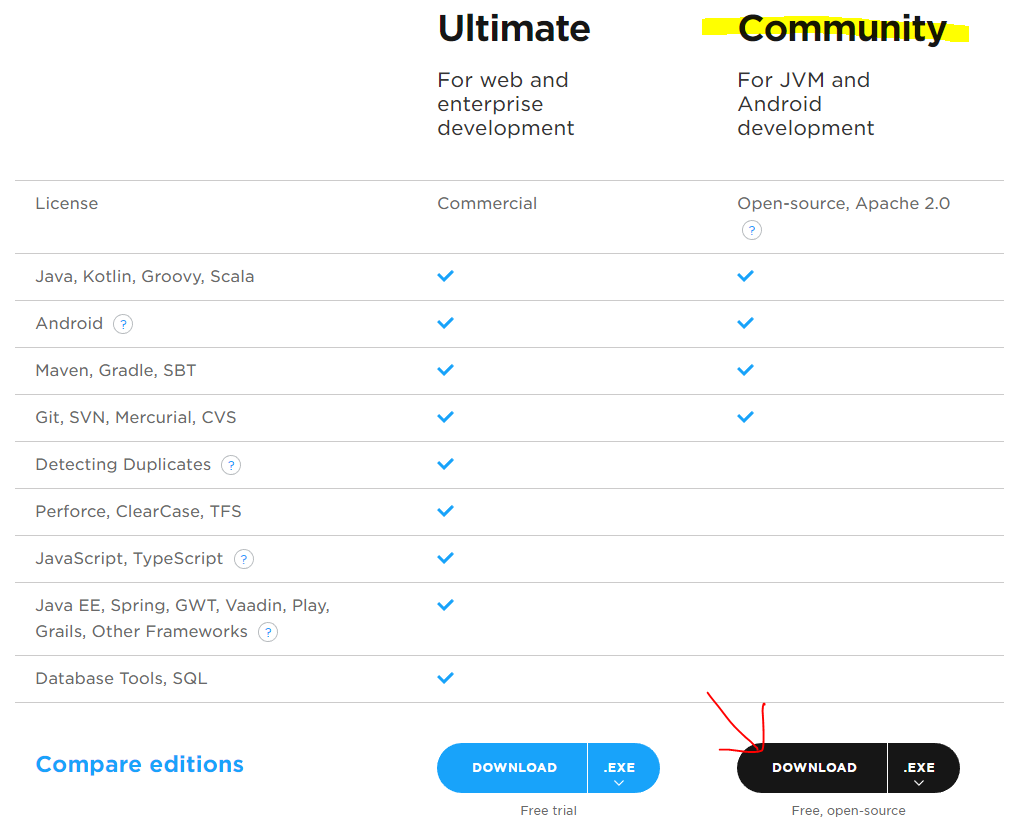The width and height of the screenshot is (1026, 824).
Task: Select the Commercial license text
Action: click(487, 204)
